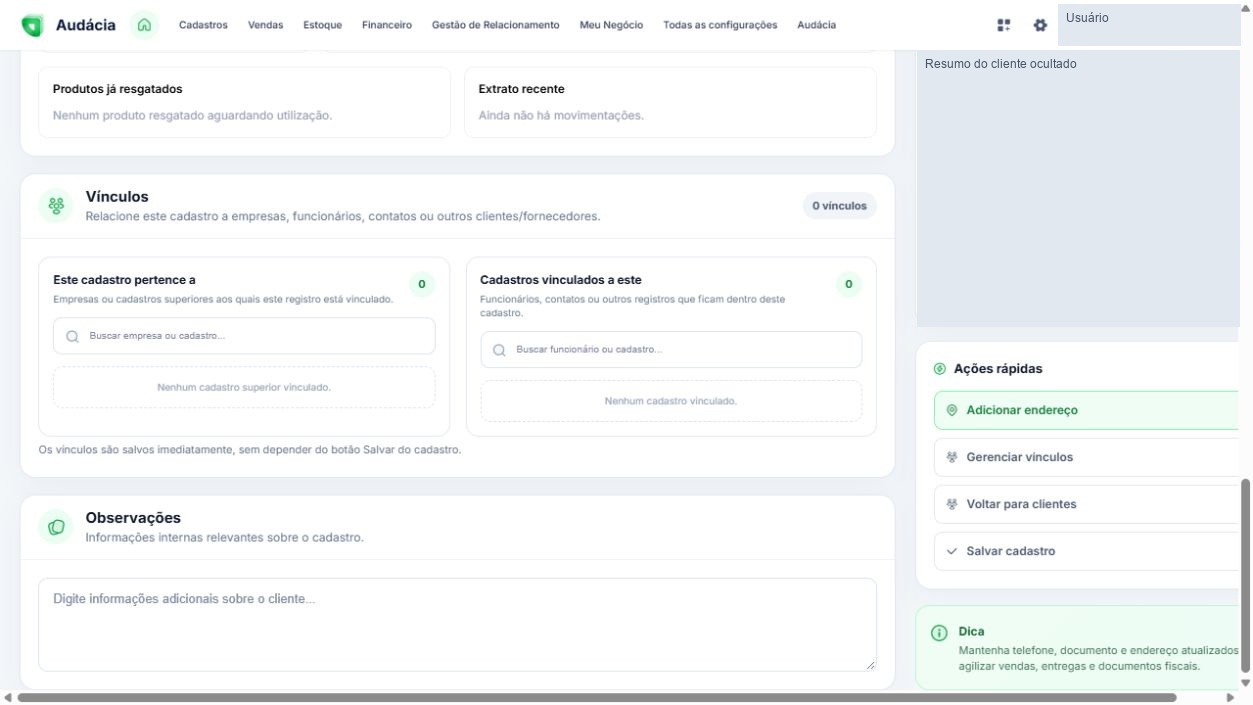Click the Produtos já resgatados heading
Image resolution: width=1253 pixels, height=705 pixels.
pos(117,89)
